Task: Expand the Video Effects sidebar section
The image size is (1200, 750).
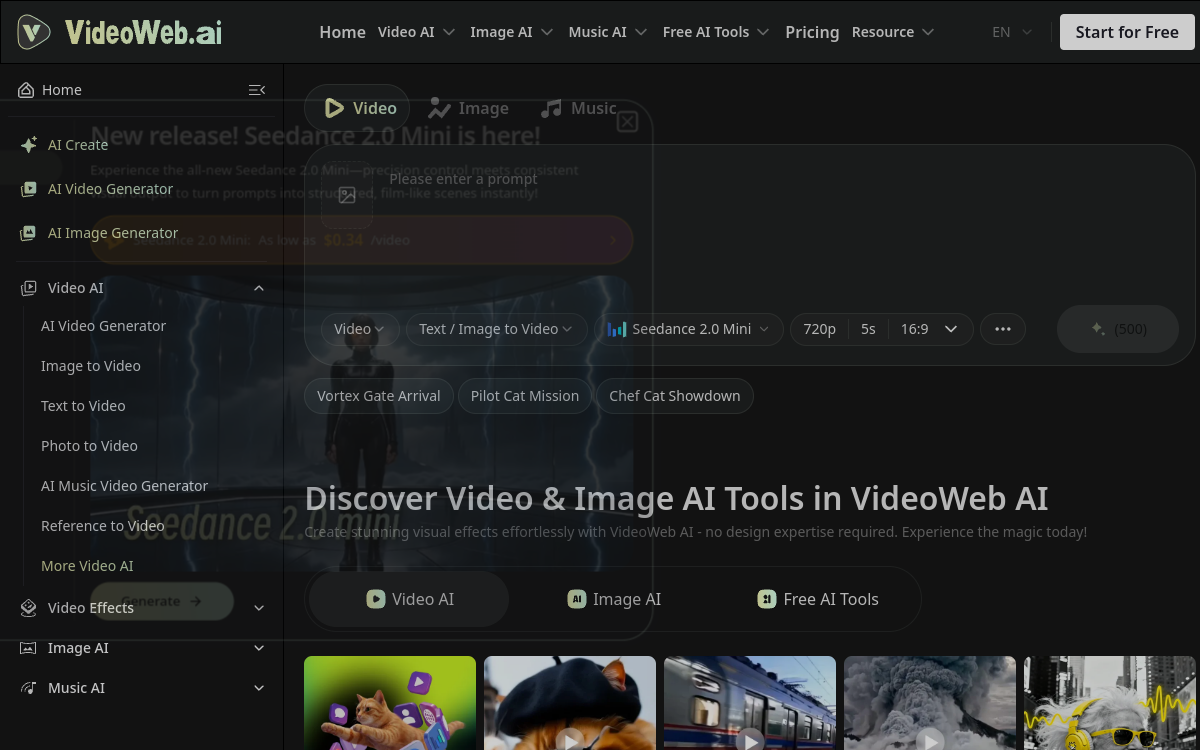Action: (259, 608)
